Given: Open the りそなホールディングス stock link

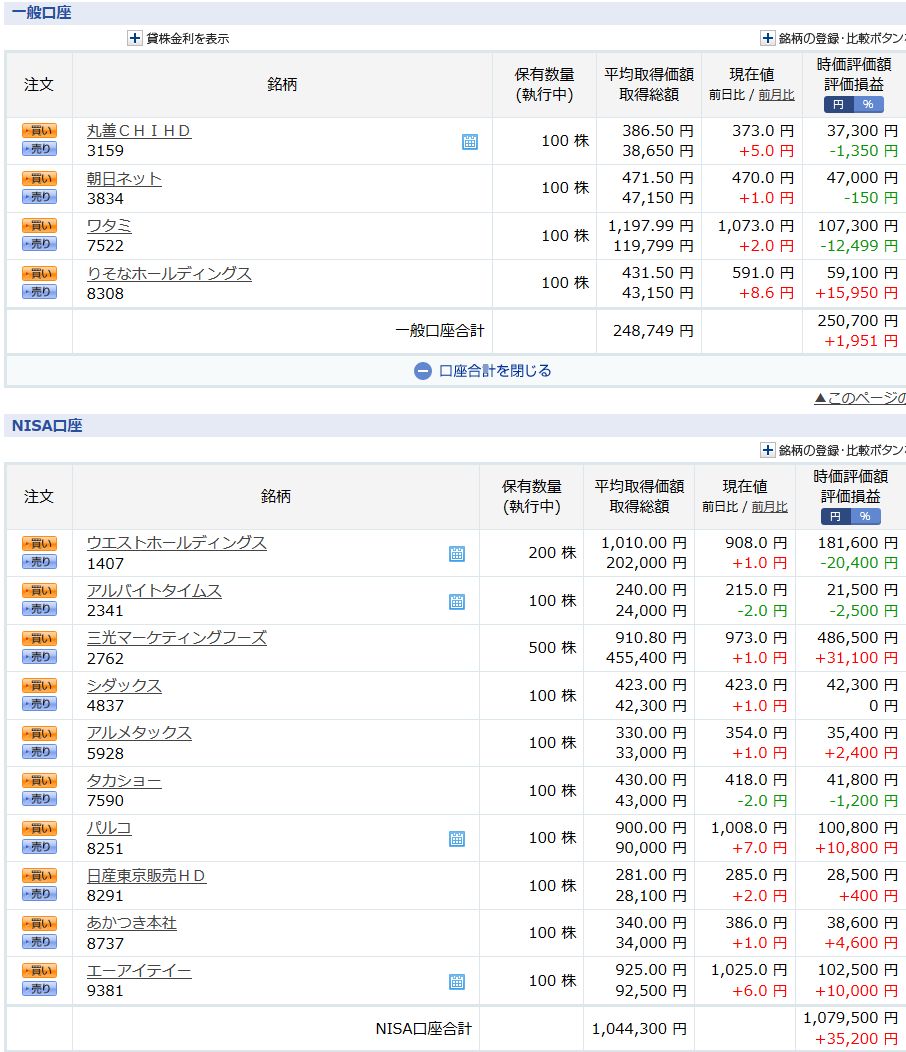Looking at the screenshot, I should coord(169,274).
